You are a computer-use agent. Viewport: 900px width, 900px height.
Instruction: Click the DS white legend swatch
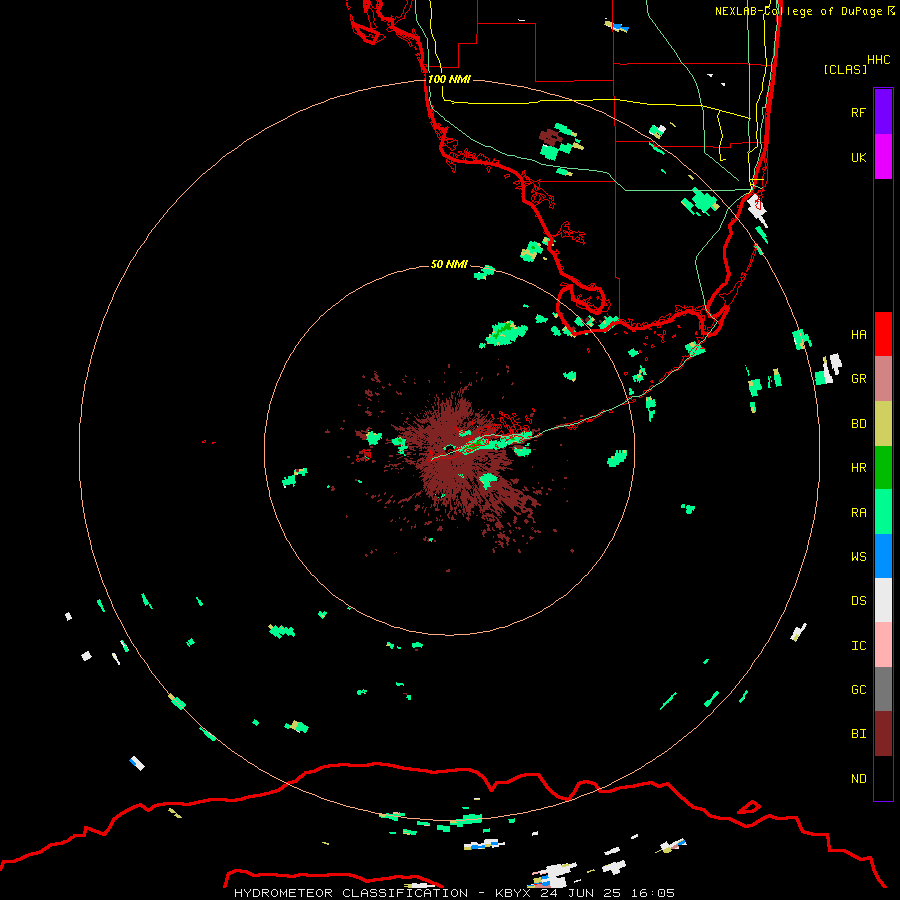tap(883, 600)
